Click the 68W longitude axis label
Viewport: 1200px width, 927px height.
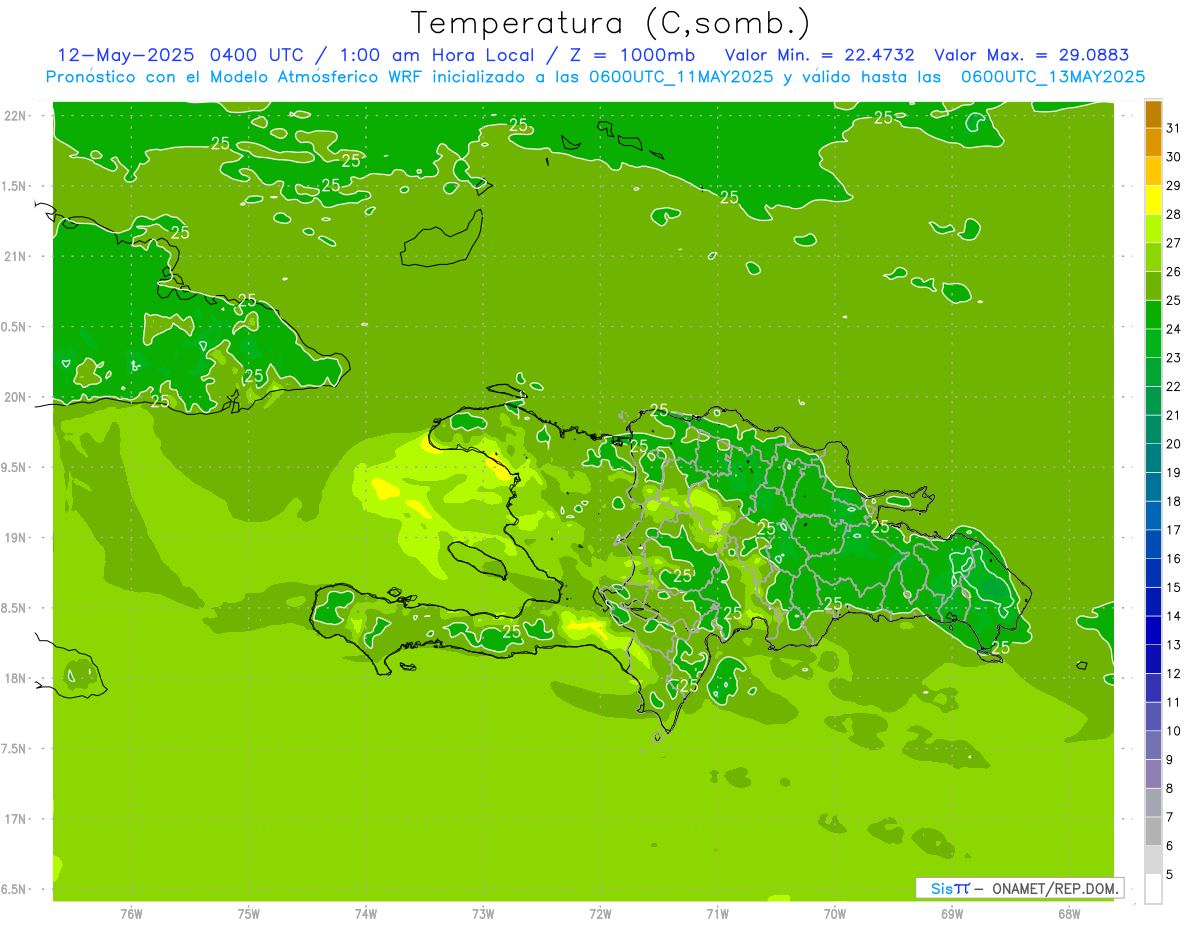coord(1069,913)
